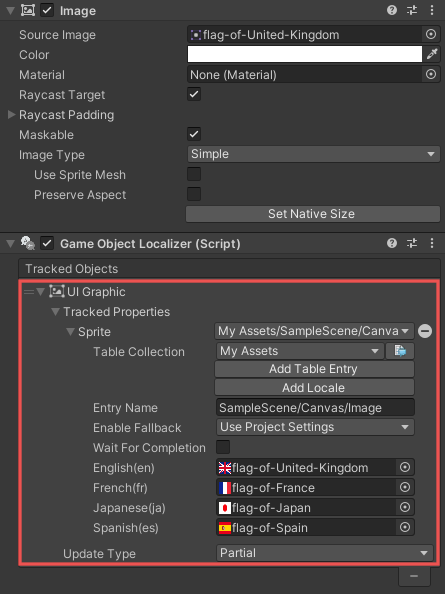The width and height of the screenshot is (445, 594).
Task: Open object picker for Japanese(ja) sprite
Action: coord(405,507)
